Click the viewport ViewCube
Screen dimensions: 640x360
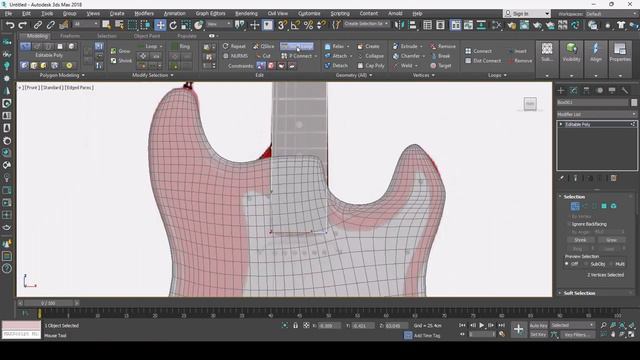coord(530,104)
